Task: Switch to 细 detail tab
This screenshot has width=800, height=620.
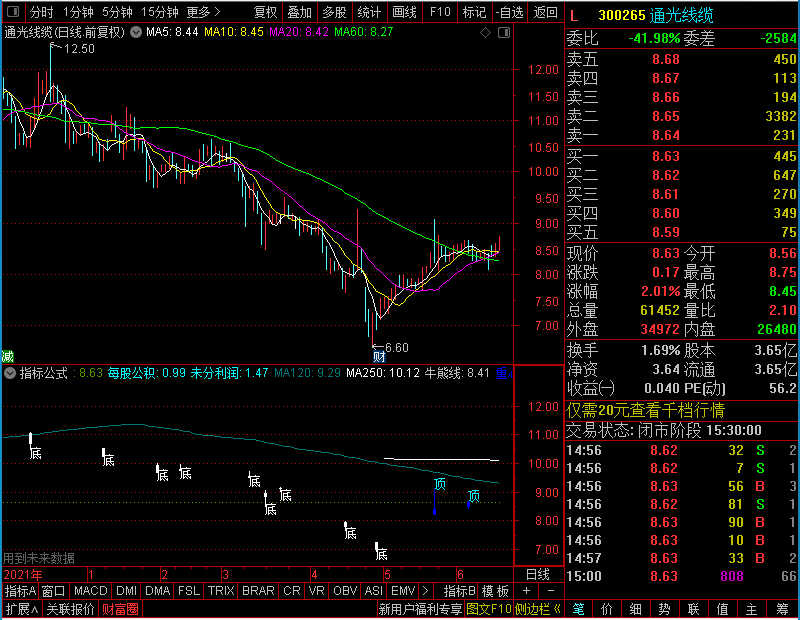Action: [x=635, y=609]
